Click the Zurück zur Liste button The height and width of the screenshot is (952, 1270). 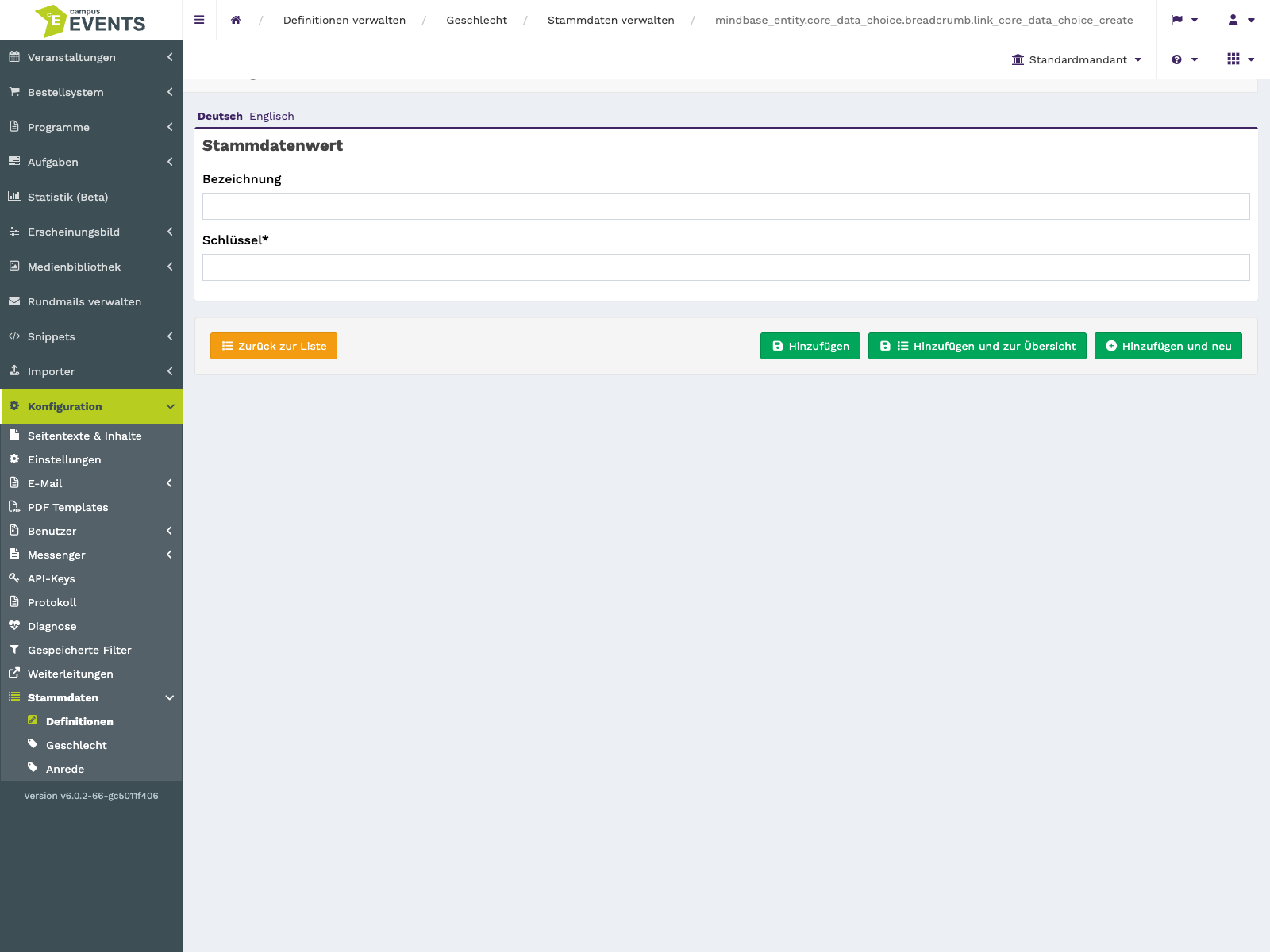(274, 346)
